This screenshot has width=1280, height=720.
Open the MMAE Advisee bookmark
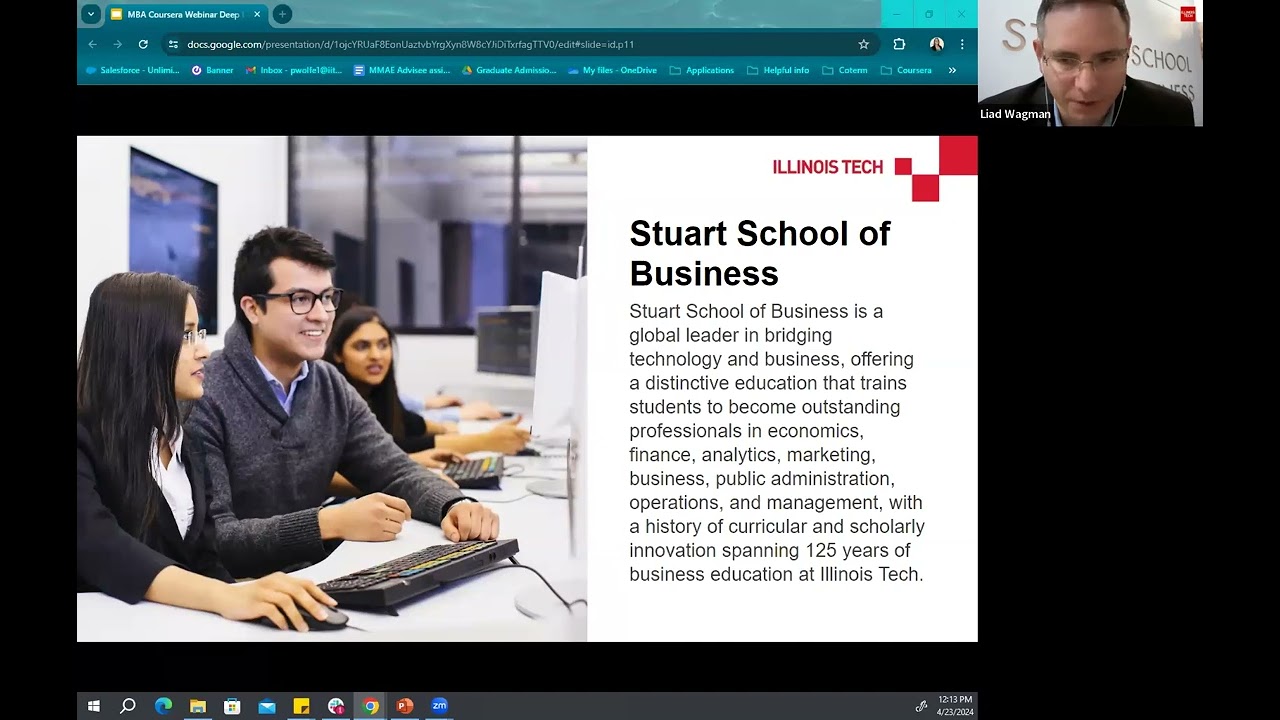click(402, 70)
